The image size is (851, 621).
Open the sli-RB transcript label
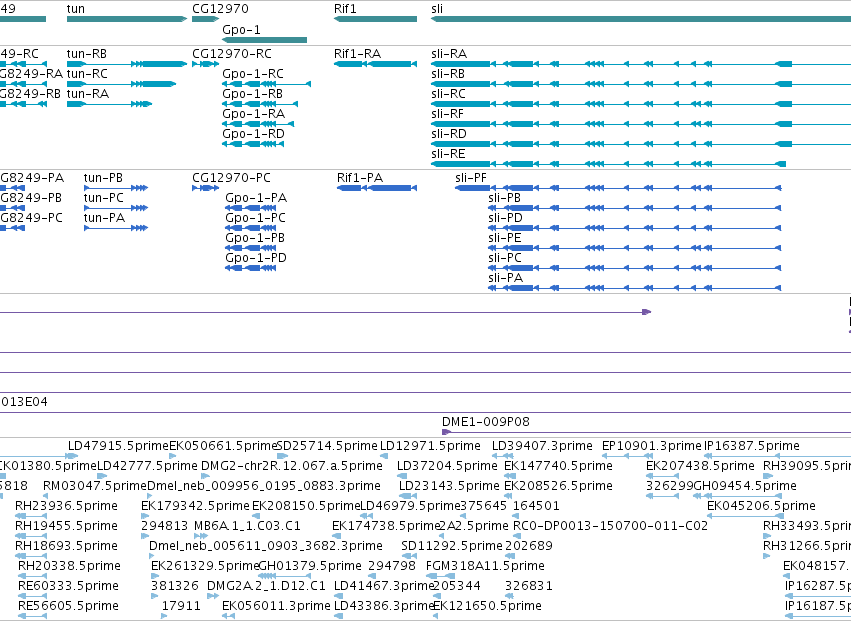click(448, 74)
